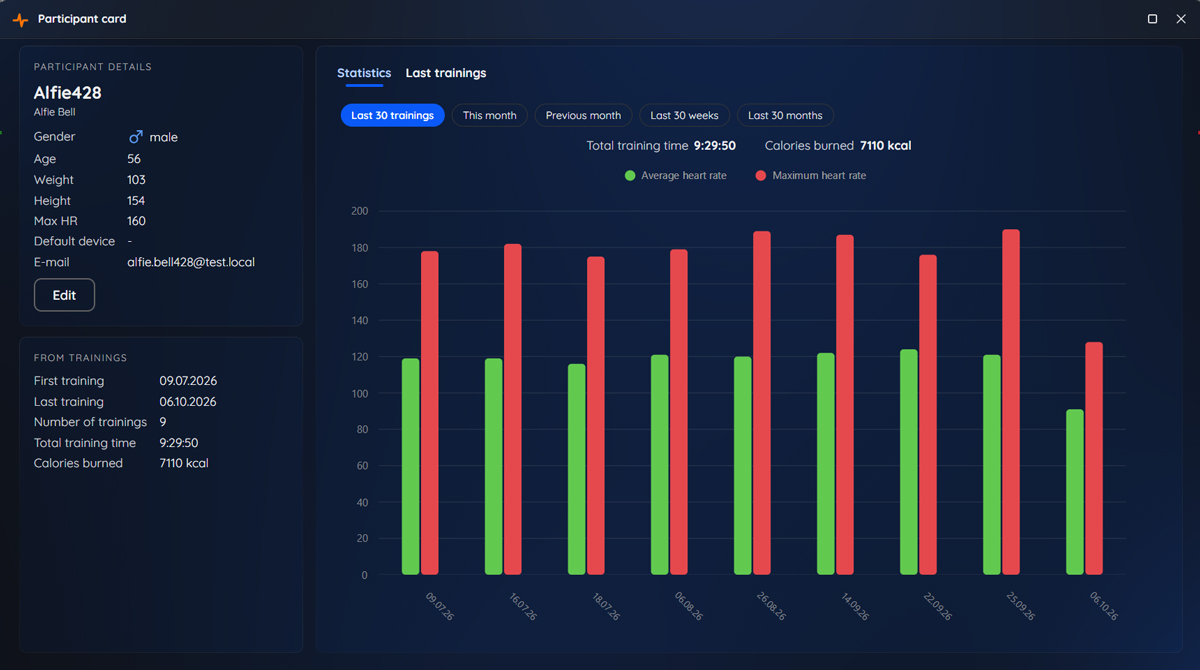Select the Last 30 trainings filter
1200x670 pixels.
click(x=392, y=116)
